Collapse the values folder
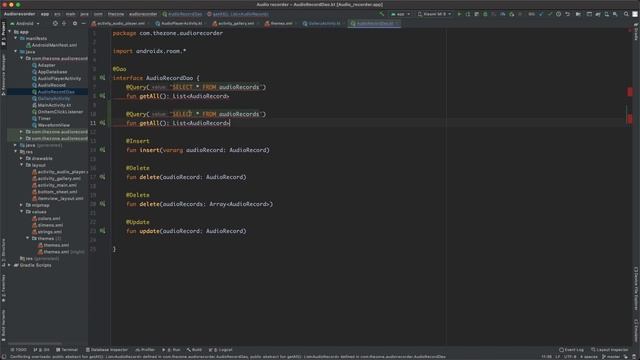This screenshot has height=360, width=640. tap(22, 212)
